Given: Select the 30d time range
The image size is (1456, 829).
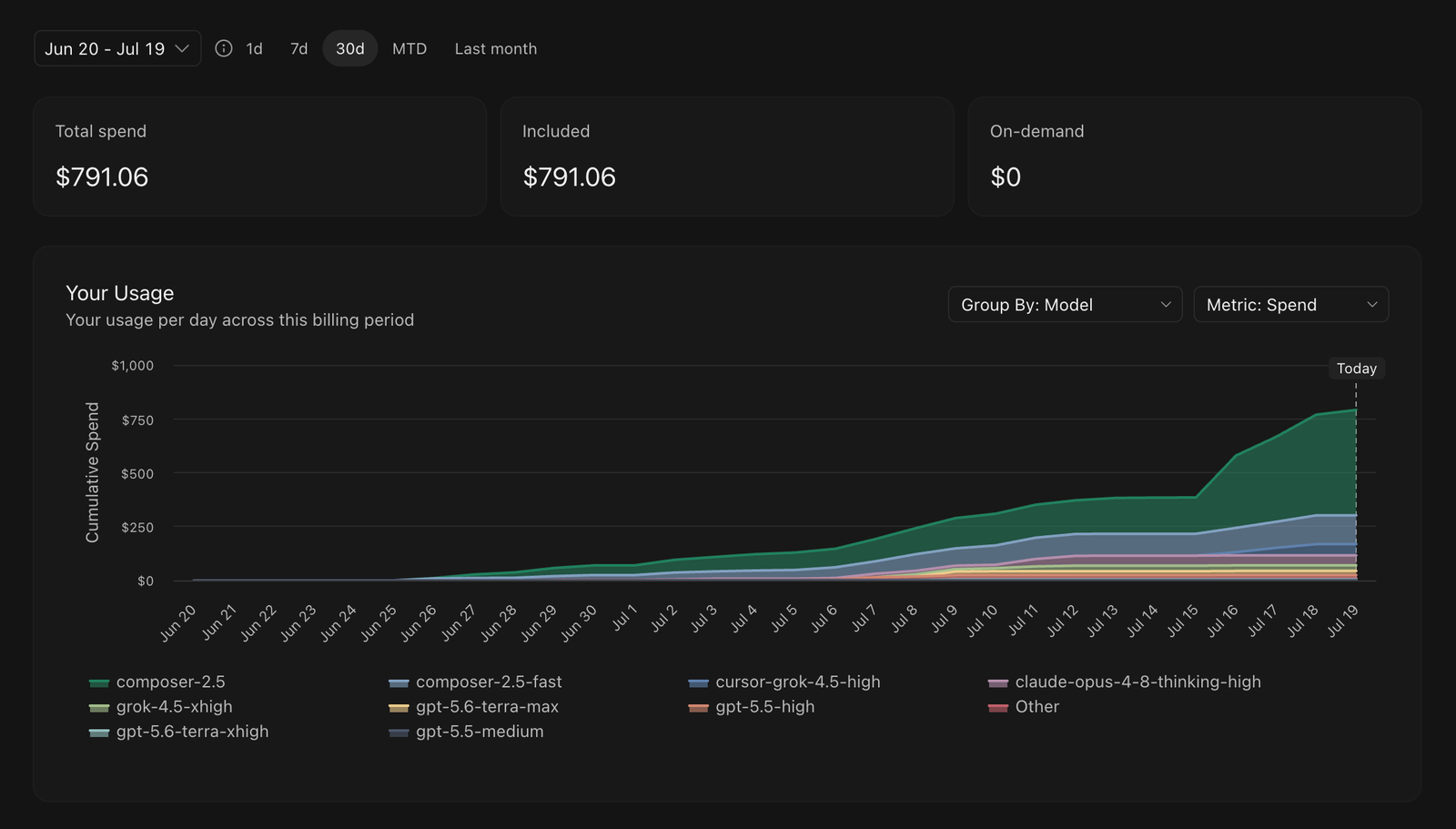Looking at the screenshot, I should [350, 48].
